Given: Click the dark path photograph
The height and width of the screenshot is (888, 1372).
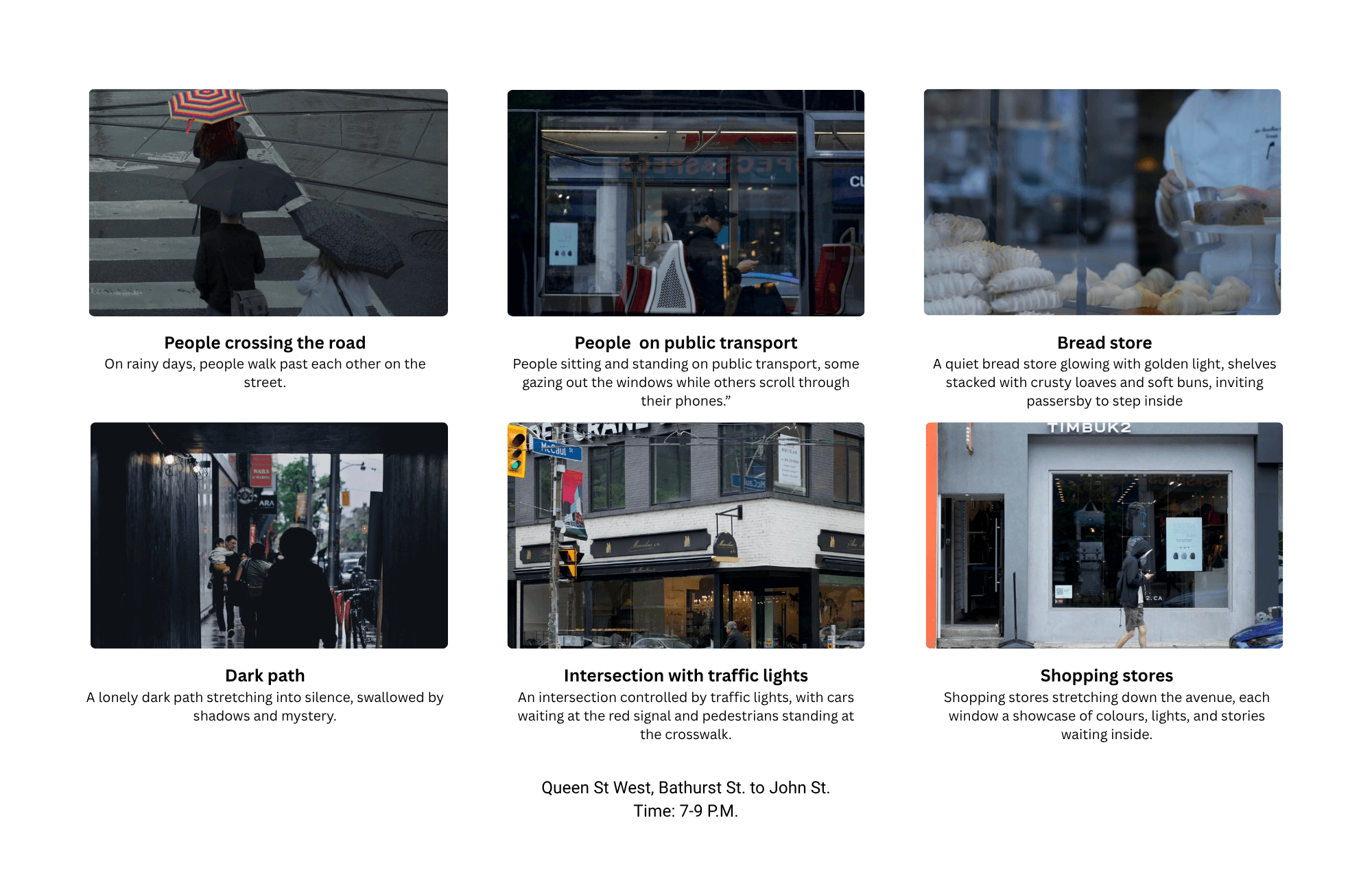Looking at the screenshot, I should 268,535.
